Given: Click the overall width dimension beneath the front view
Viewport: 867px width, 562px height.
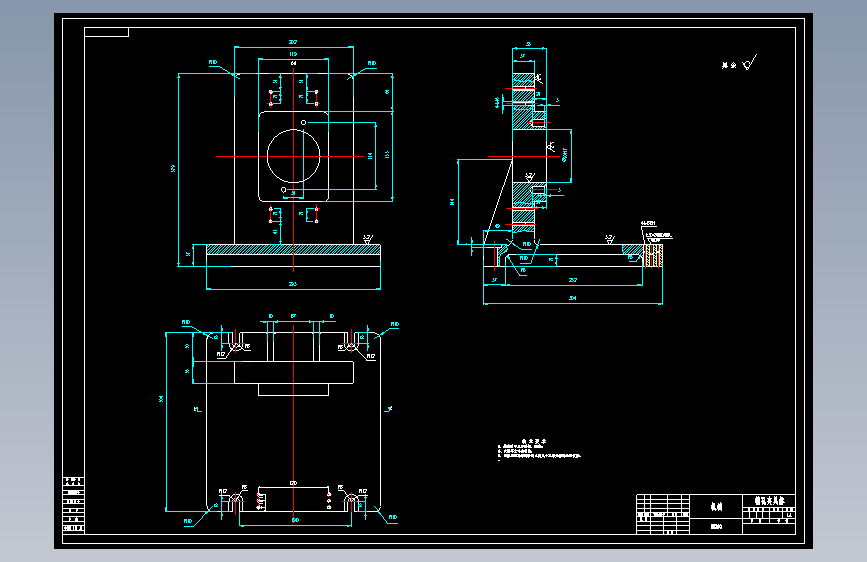Looking at the screenshot, I should (293, 285).
